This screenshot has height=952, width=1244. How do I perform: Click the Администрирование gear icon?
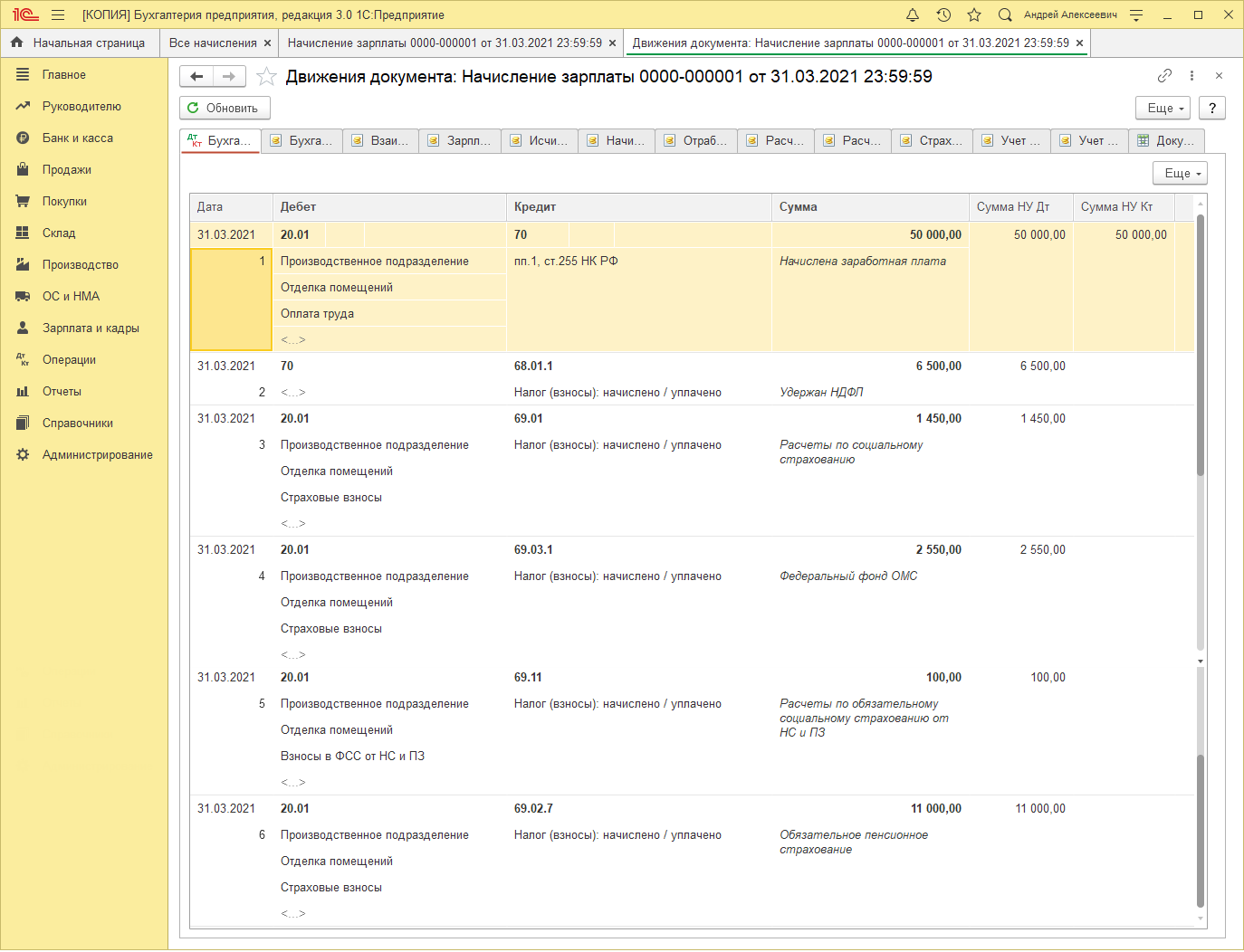coord(23,454)
